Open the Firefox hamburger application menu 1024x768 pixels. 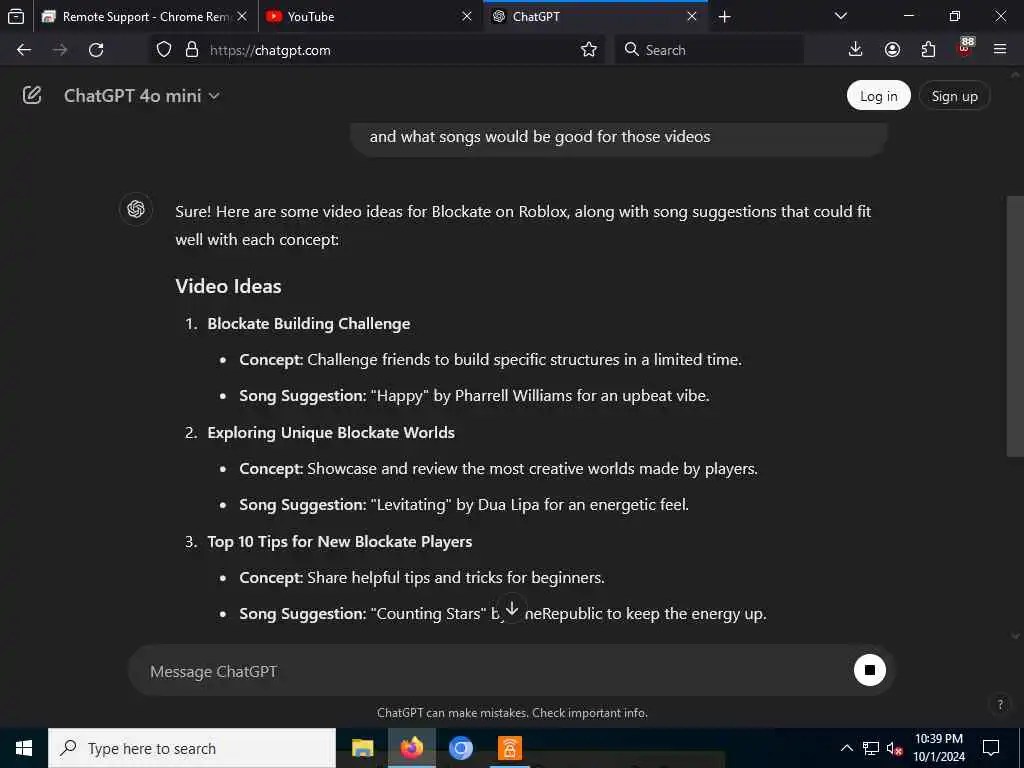click(x=1000, y=50)
